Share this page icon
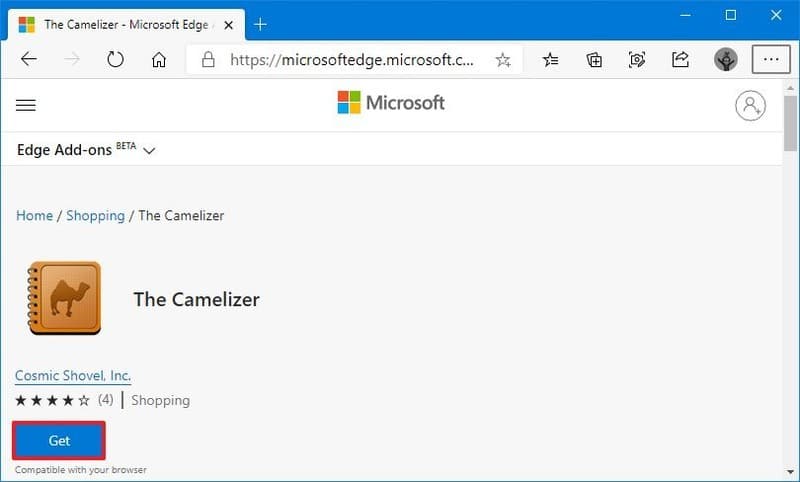 [680, 60]
